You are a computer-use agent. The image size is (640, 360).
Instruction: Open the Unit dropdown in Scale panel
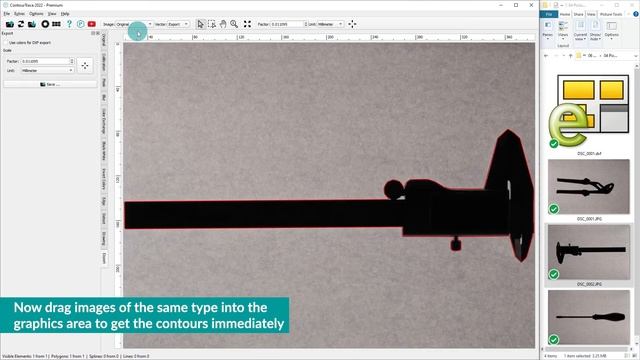(48, 71)
